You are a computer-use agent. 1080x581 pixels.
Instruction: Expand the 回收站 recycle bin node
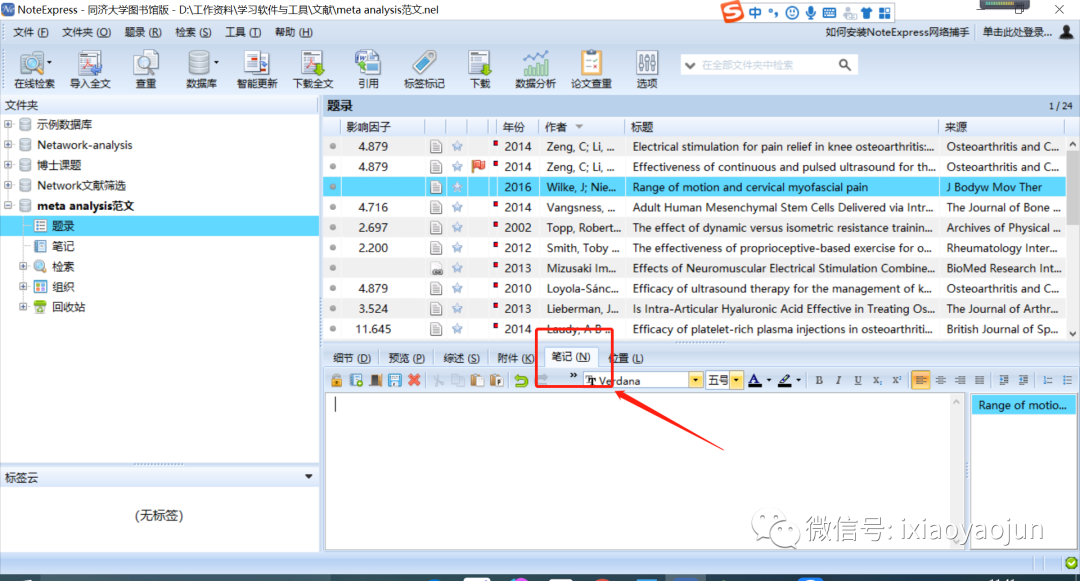pos(23,306)
